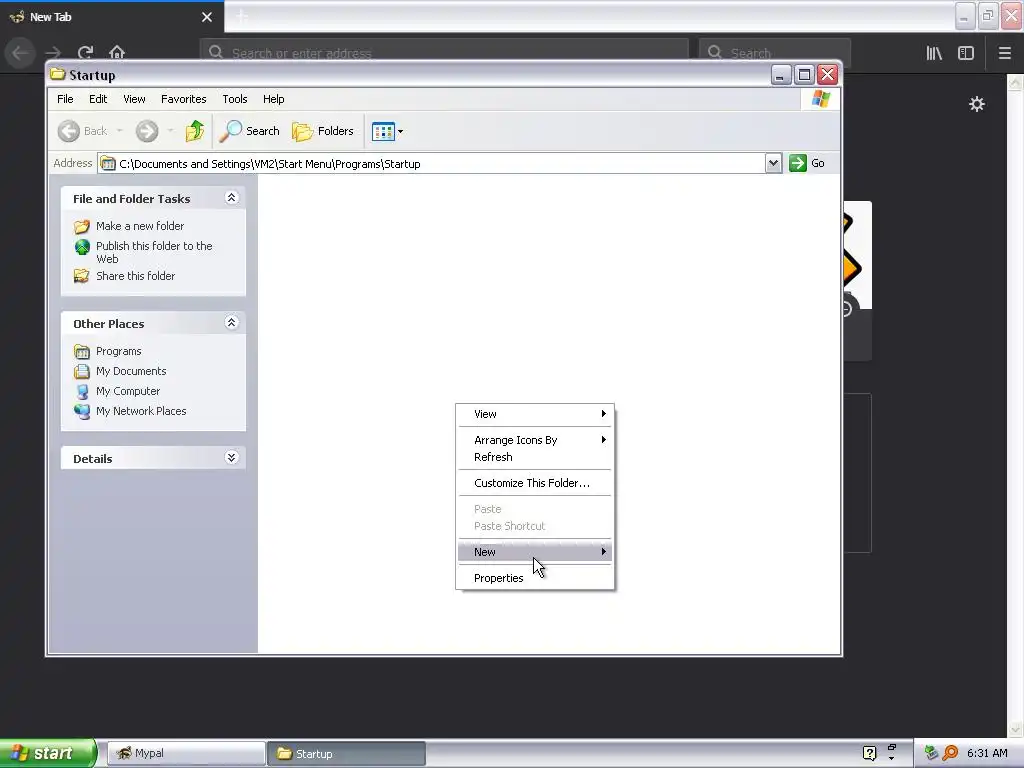Open the View menu in menu bar
The width and height of the screenshot is (1024, 768).
click(134, 99)
